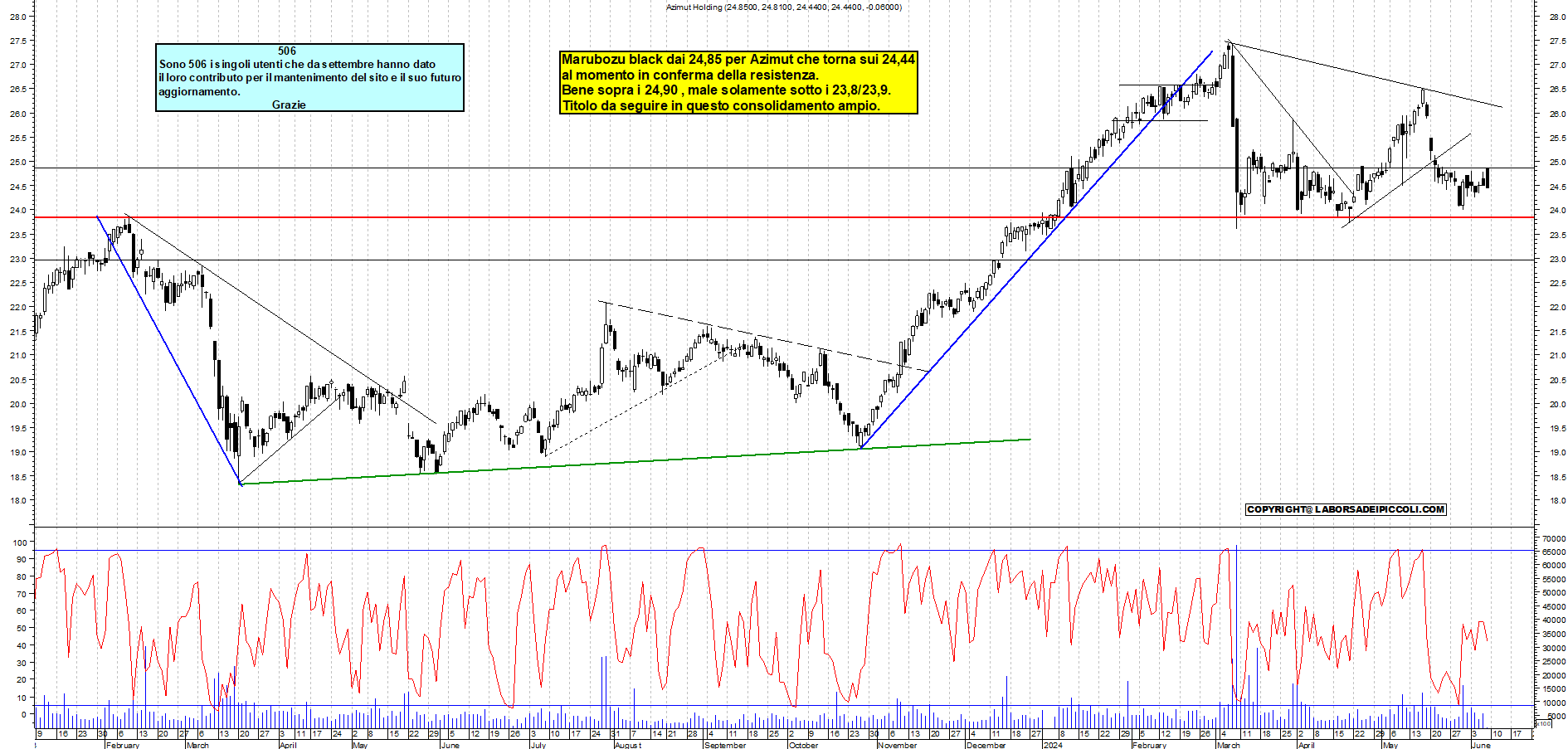Click the 24.0 price label on the right axis

click(x=1556, y=211)
